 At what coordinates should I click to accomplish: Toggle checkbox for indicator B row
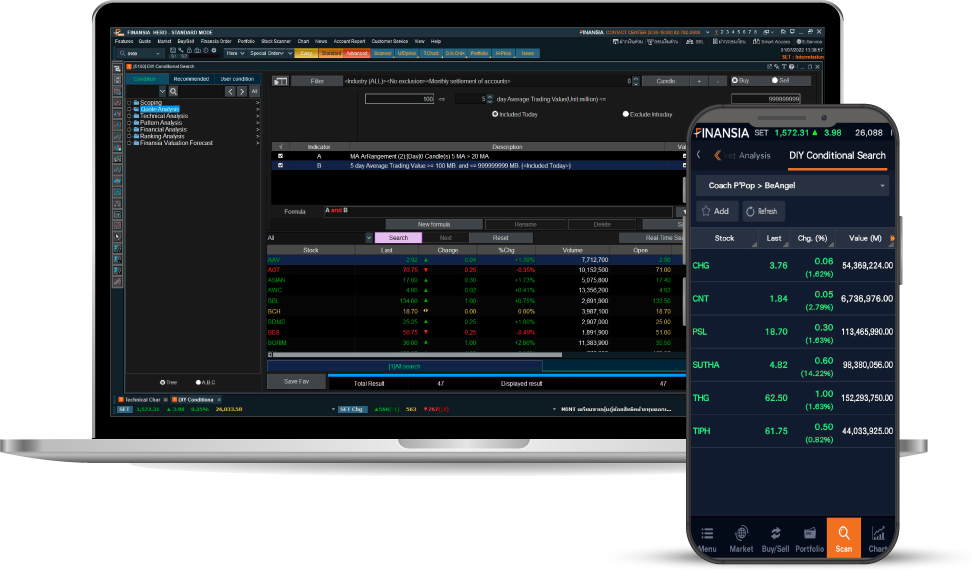(x=280, y=166)
